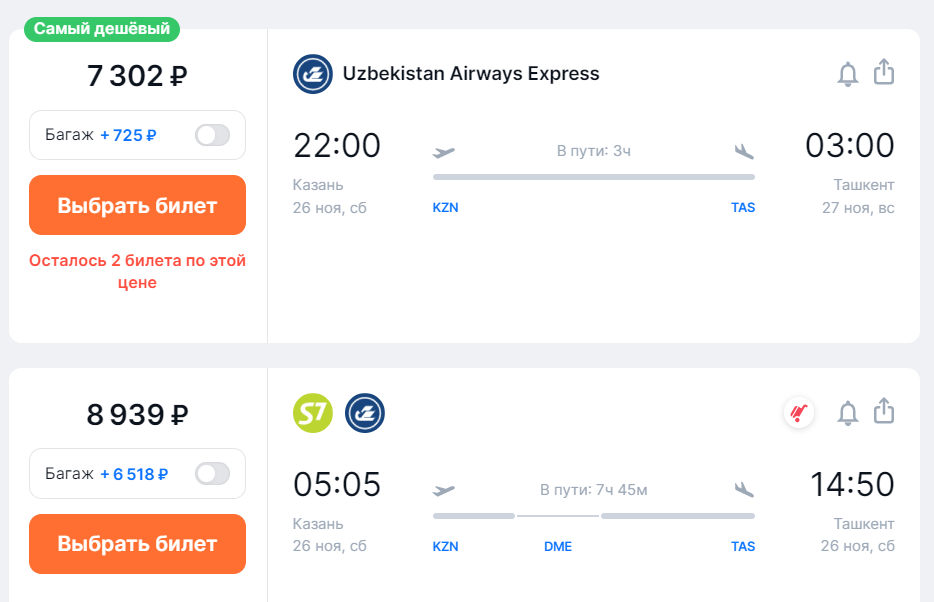
Task: Click Uzbekistan Airways logo next to S7
Action: [365, 413]
